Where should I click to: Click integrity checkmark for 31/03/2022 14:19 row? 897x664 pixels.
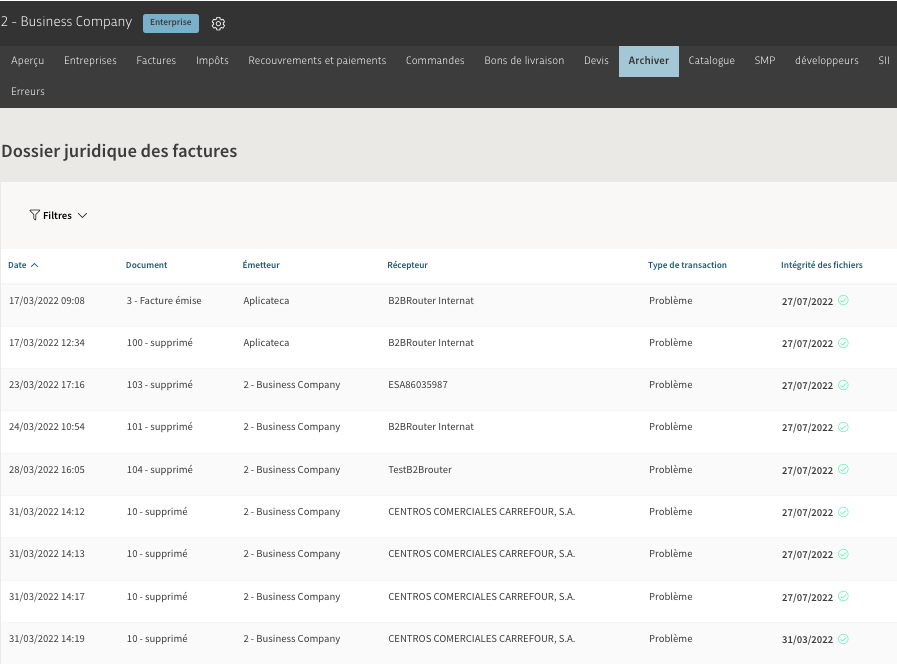coord(843,638)
